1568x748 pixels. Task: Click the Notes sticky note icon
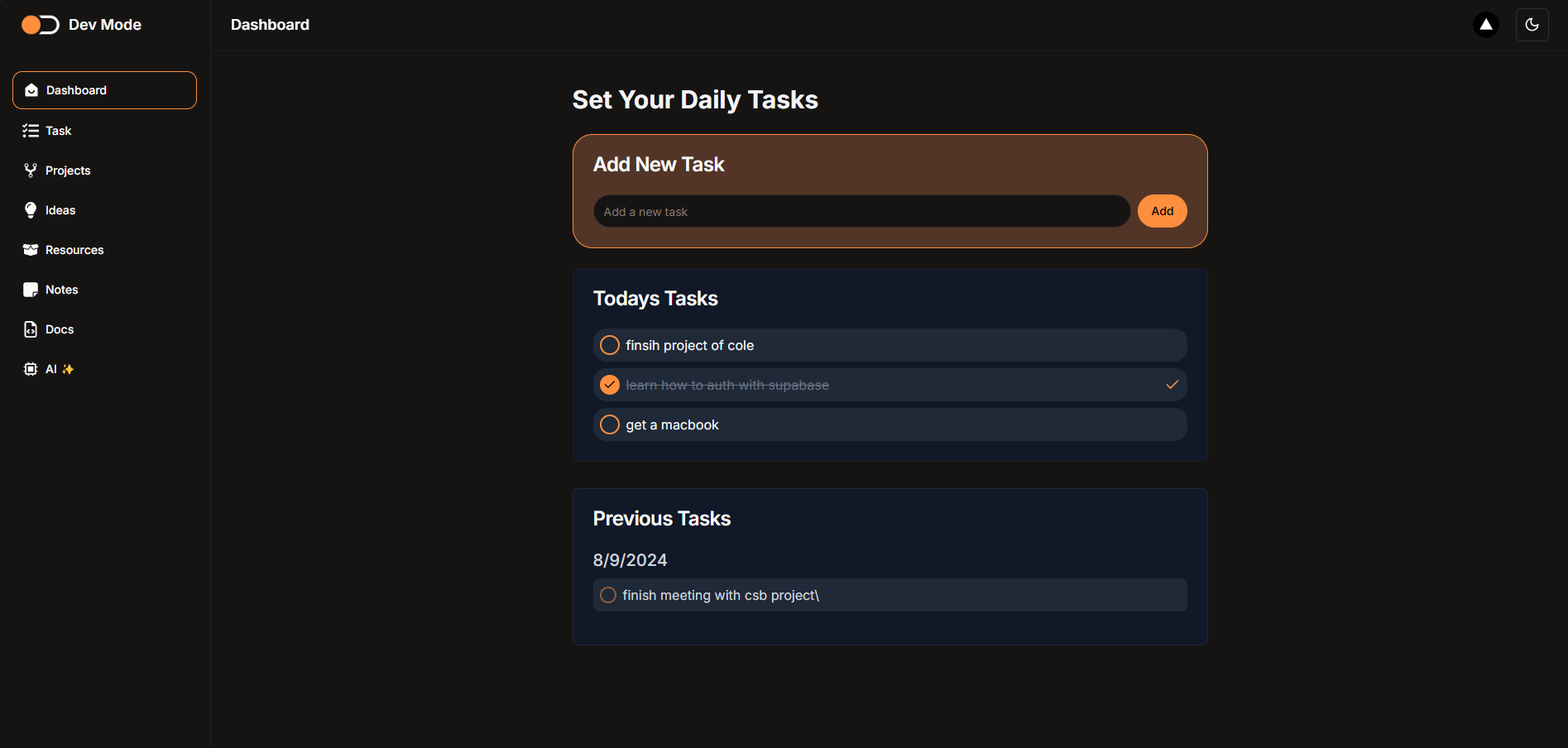coord(31,290)
